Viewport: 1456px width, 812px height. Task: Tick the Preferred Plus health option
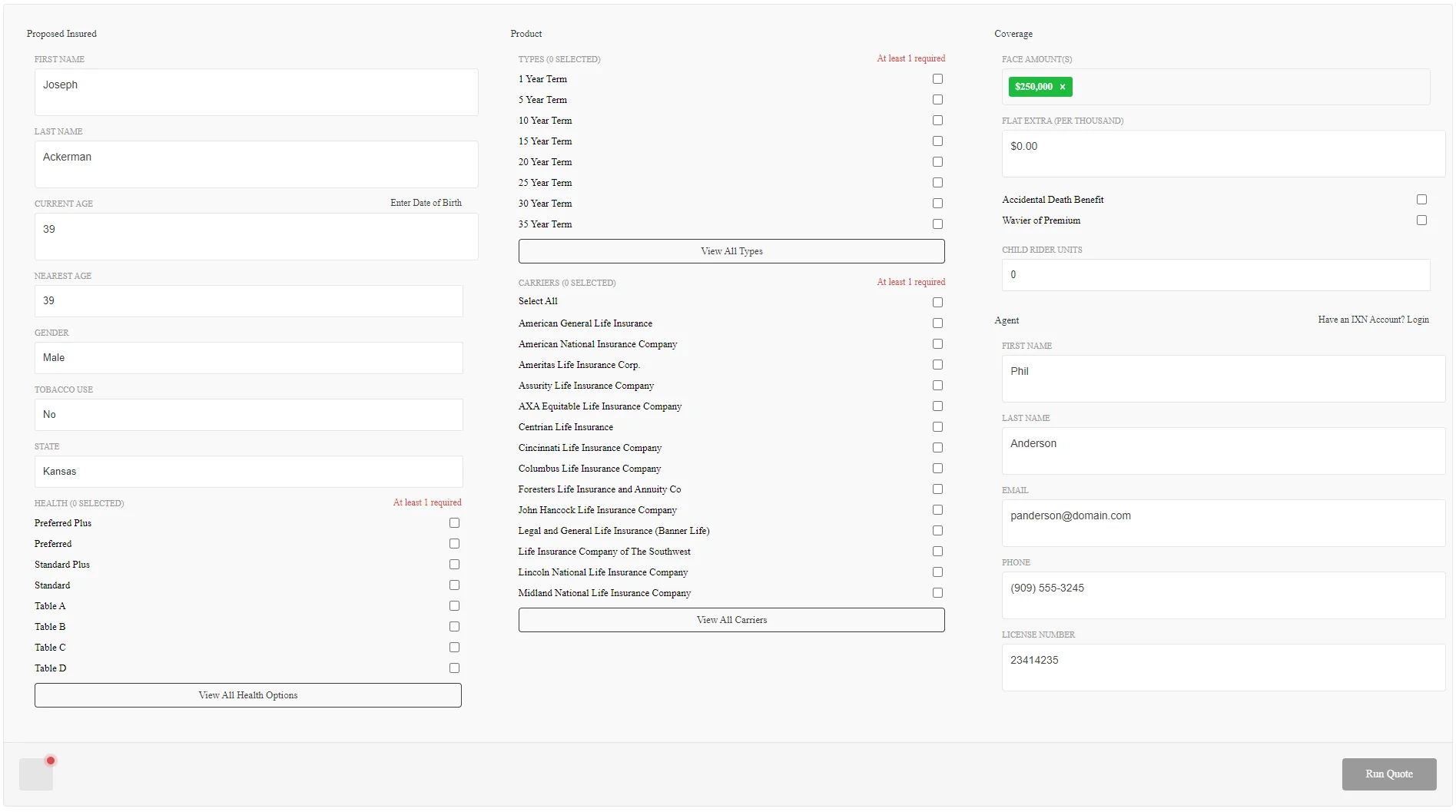454,523
